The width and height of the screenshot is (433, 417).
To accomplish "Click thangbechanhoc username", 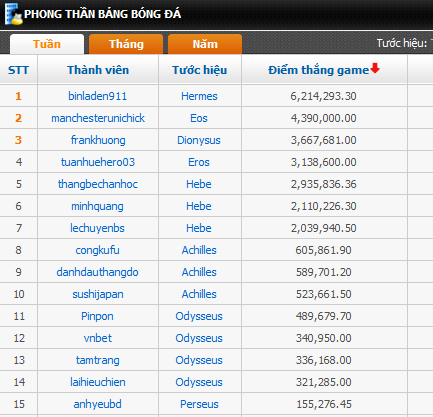I will [x=98, y=184].
